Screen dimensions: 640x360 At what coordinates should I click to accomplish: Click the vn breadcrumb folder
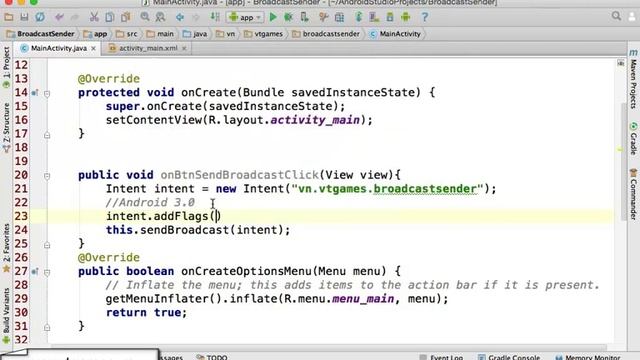coord(225,34)
